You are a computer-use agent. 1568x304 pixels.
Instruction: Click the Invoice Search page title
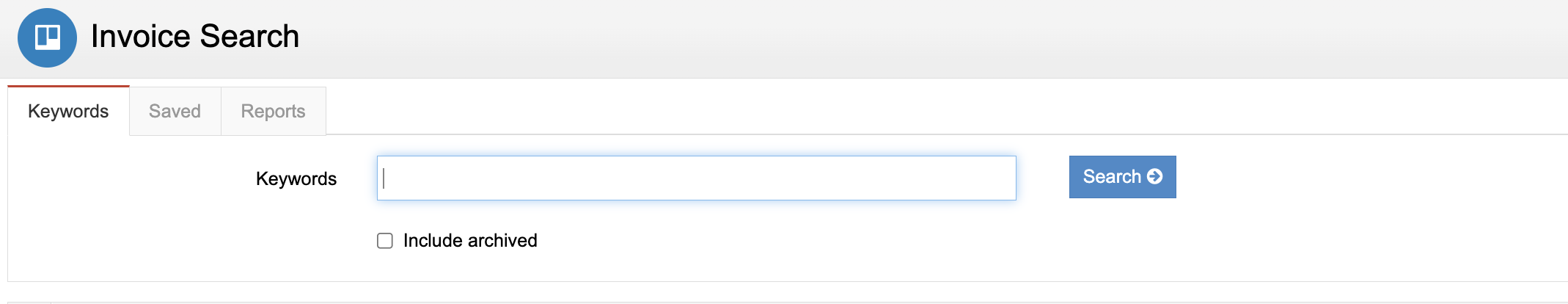[x=195, y=36]
